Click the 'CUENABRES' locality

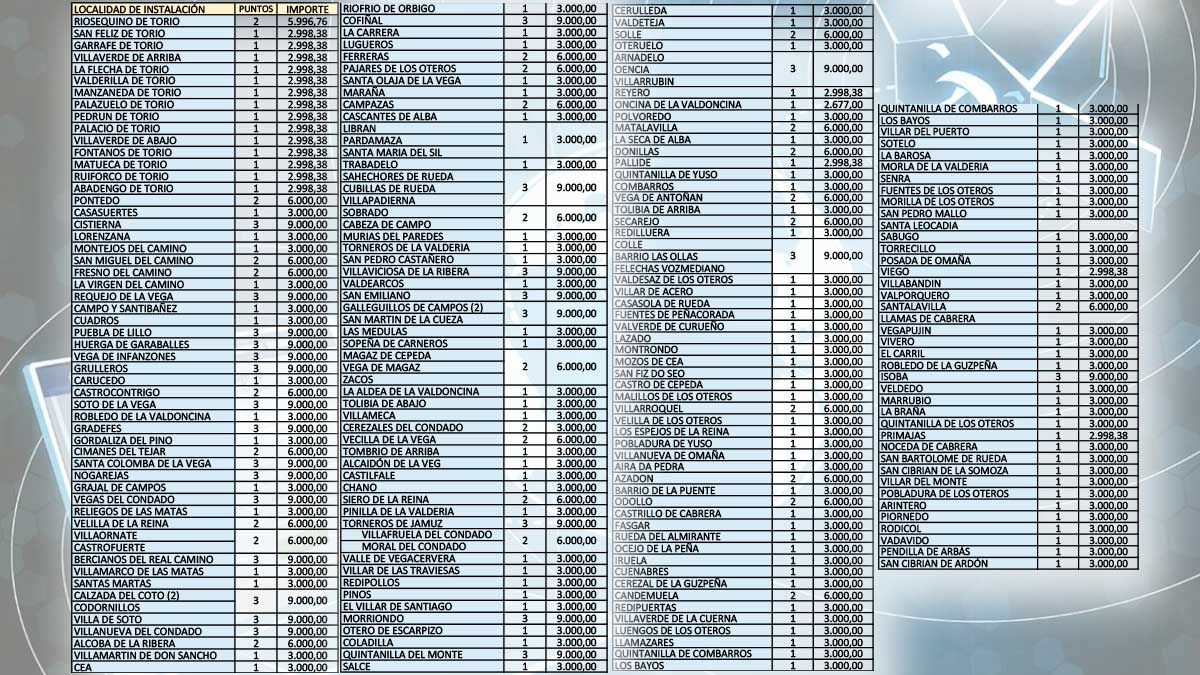(x=641, y=572)
